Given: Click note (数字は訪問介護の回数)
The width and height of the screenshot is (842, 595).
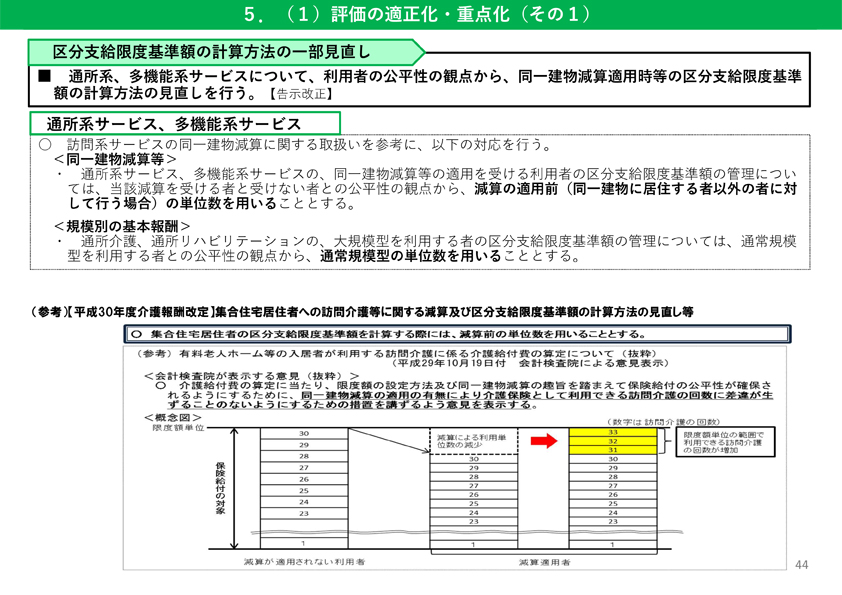Looking at the screenshot, I should [664, 422].
